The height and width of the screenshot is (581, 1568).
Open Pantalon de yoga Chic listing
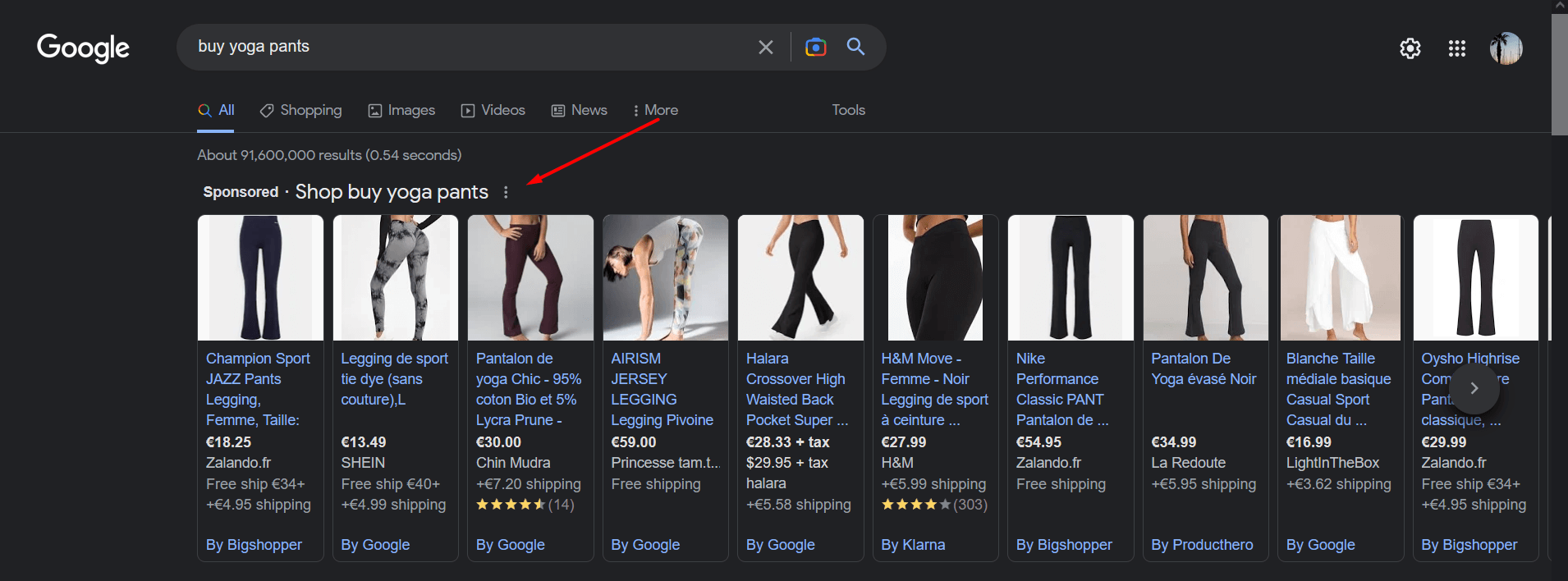529,389
